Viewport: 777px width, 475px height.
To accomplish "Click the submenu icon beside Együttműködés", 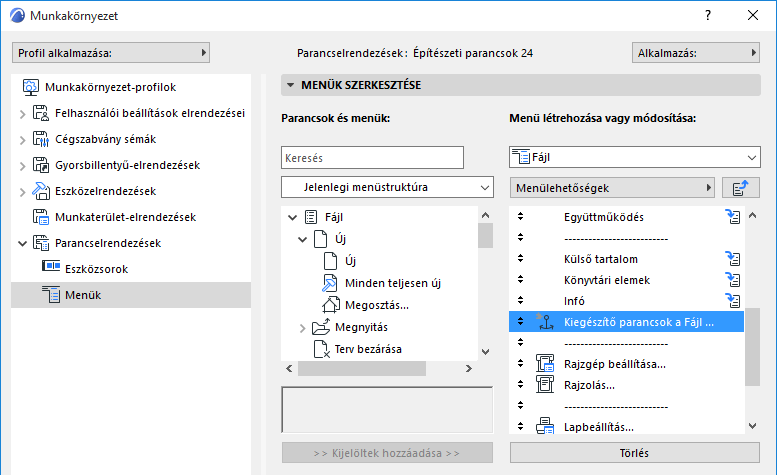I will (x=733, y=217).
